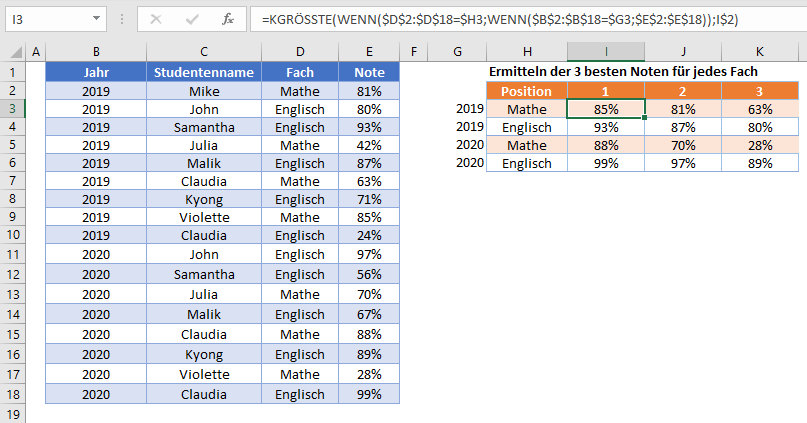Click the title 'Ermitteln der 3 besten Noten'
The width and height of the screenshot is (807, 423).
pyautogui.click(x=622, y=72)
